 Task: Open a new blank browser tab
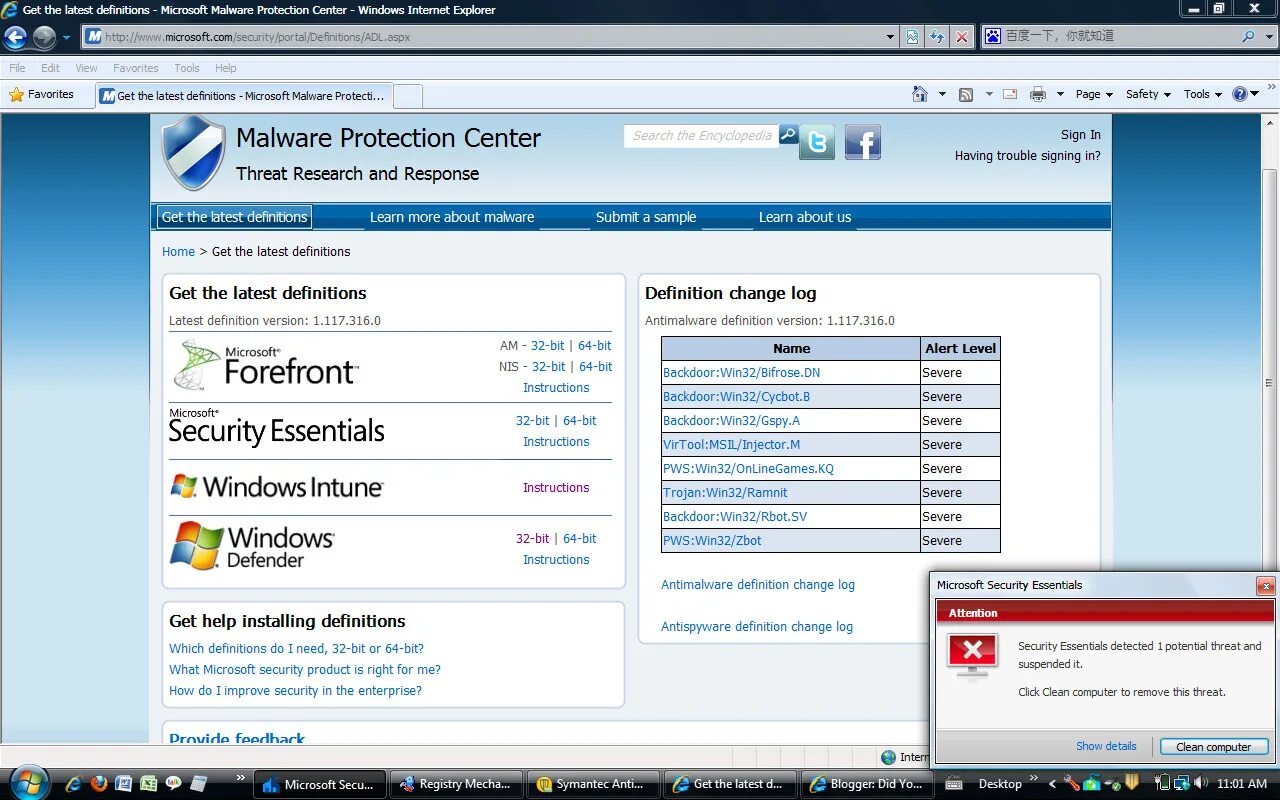point(408,95)
